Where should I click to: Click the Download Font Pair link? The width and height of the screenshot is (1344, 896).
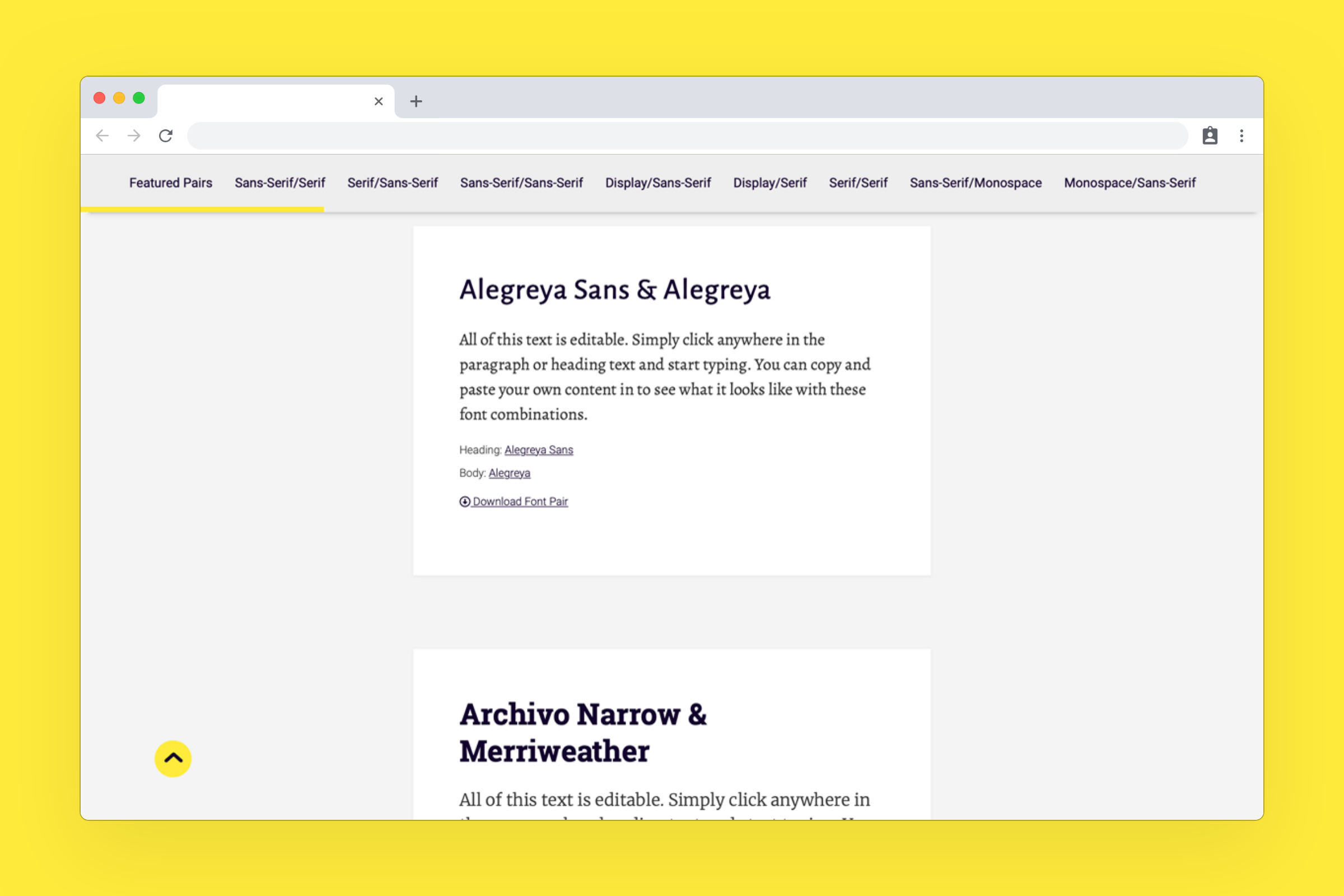point(520,501)
